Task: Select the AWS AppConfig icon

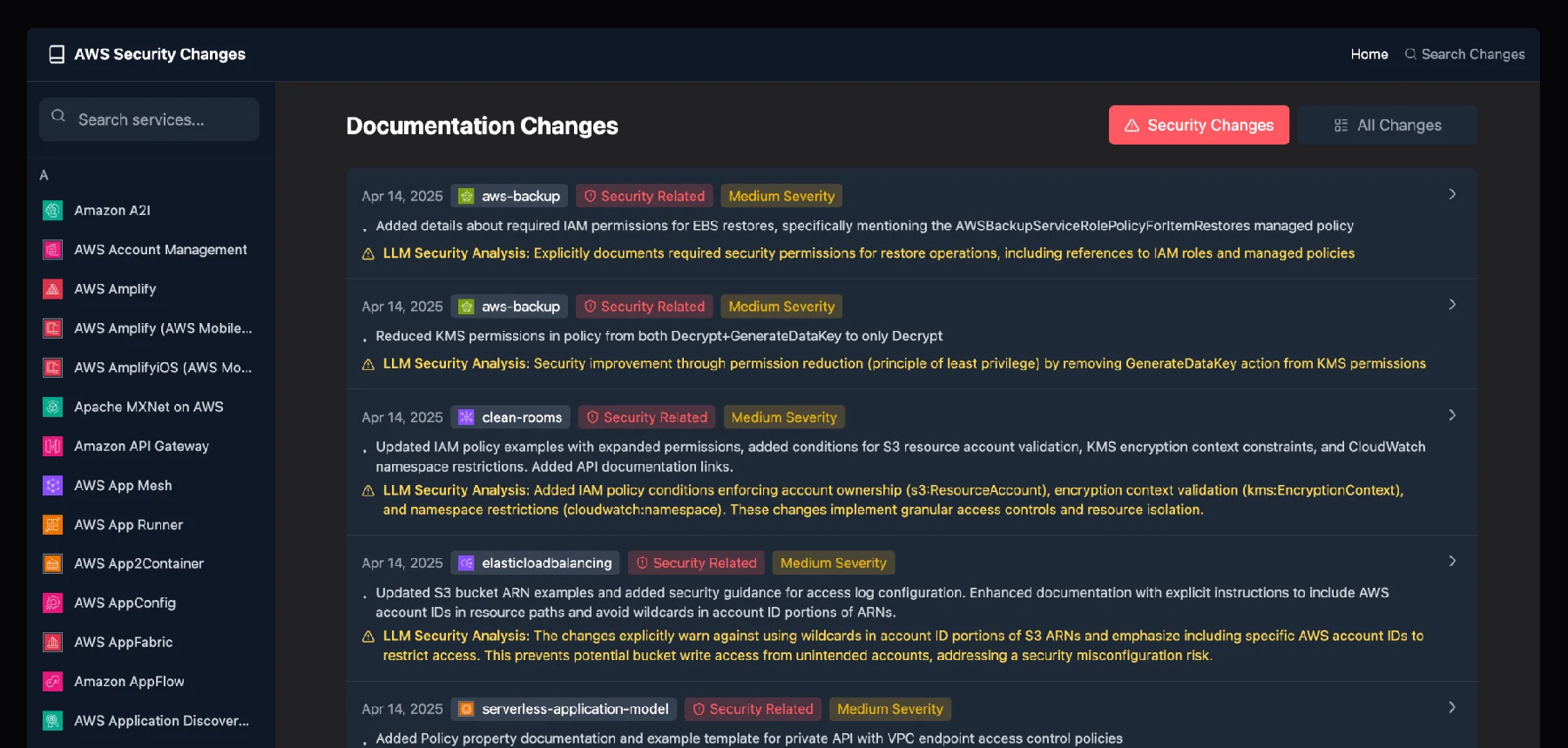Action: click(52, 603)
